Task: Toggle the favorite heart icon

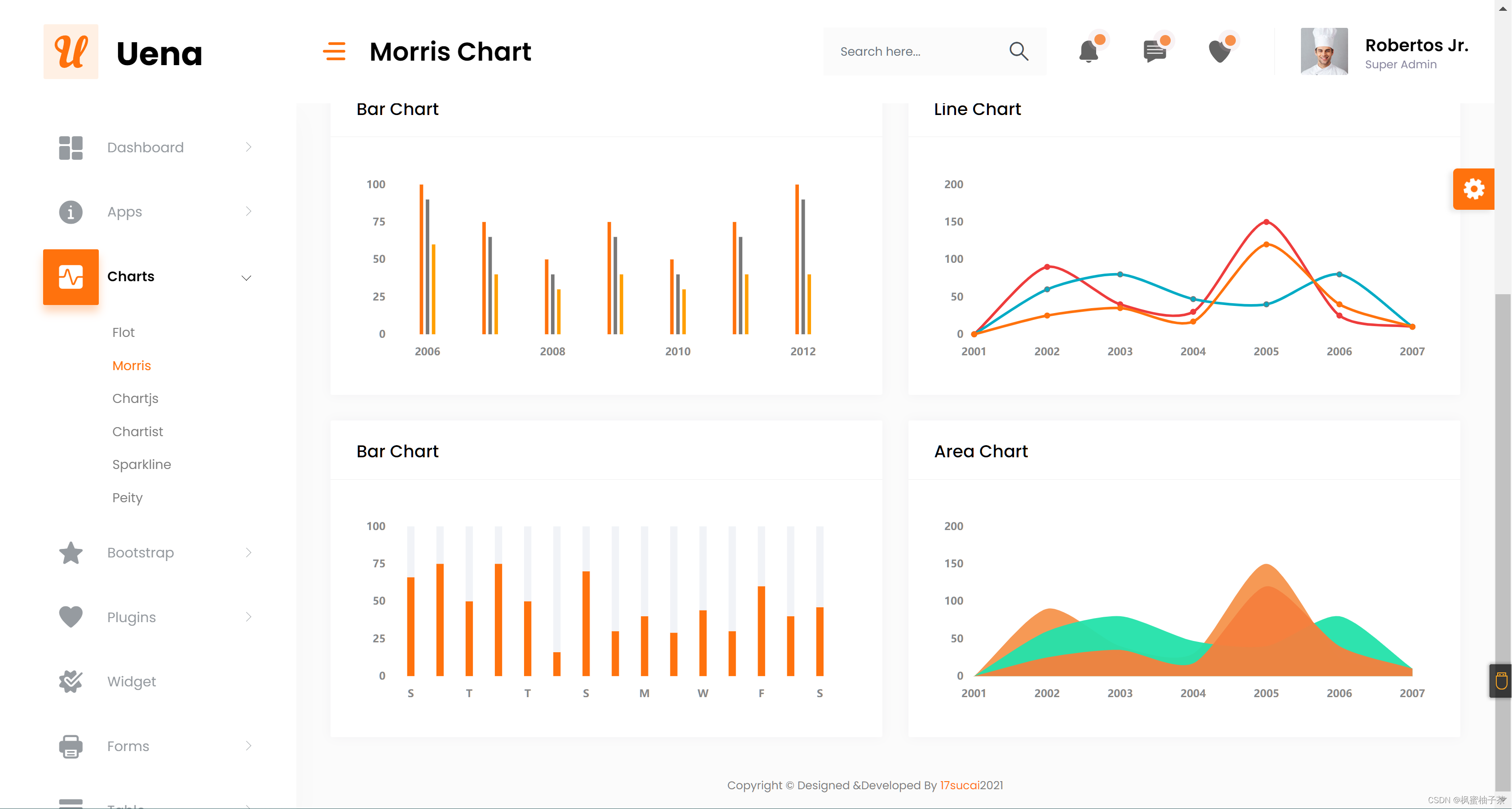Action: pyautogui.click(x=1220, y=51)
